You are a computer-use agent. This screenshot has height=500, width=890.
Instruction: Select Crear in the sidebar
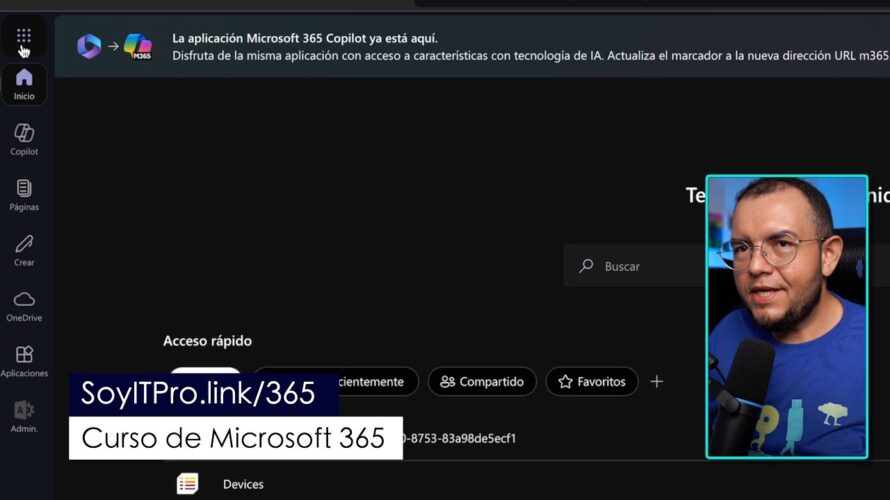(x=24, y=250)
